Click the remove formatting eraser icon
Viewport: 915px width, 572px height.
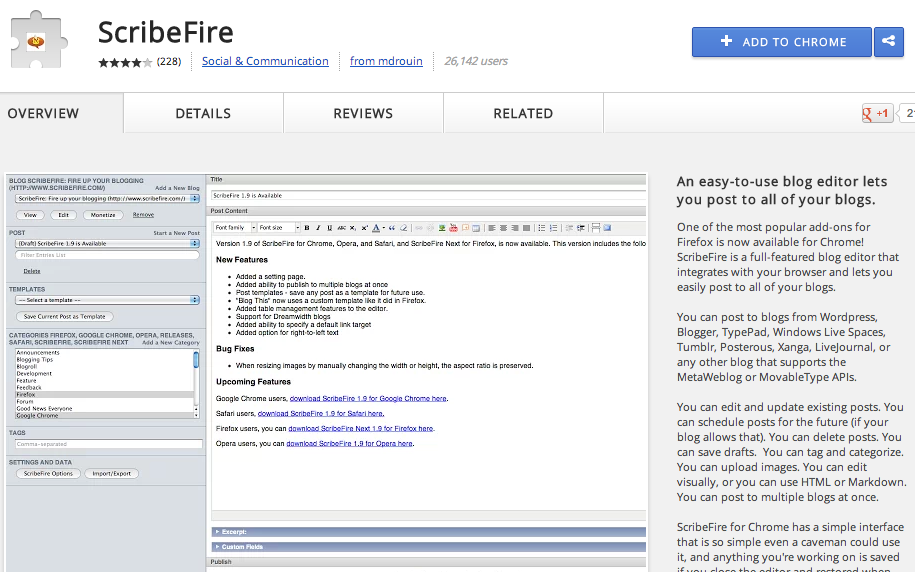[x=404, y=228]
